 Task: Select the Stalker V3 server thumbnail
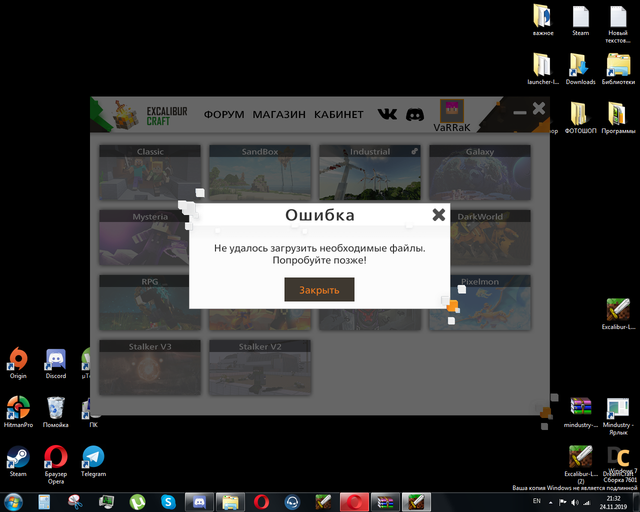pos(150,367)
